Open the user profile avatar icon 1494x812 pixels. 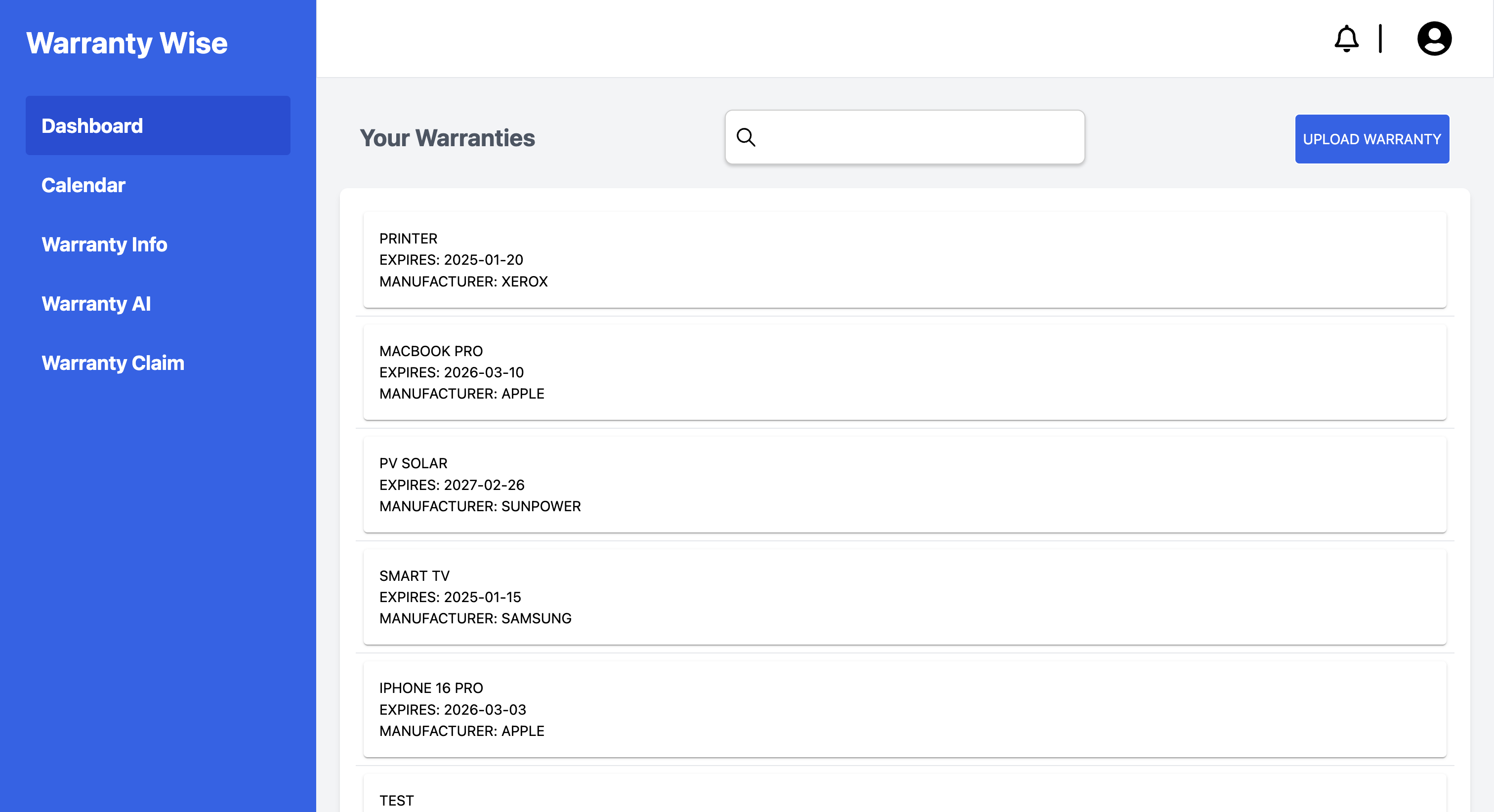coord(1434,39)
